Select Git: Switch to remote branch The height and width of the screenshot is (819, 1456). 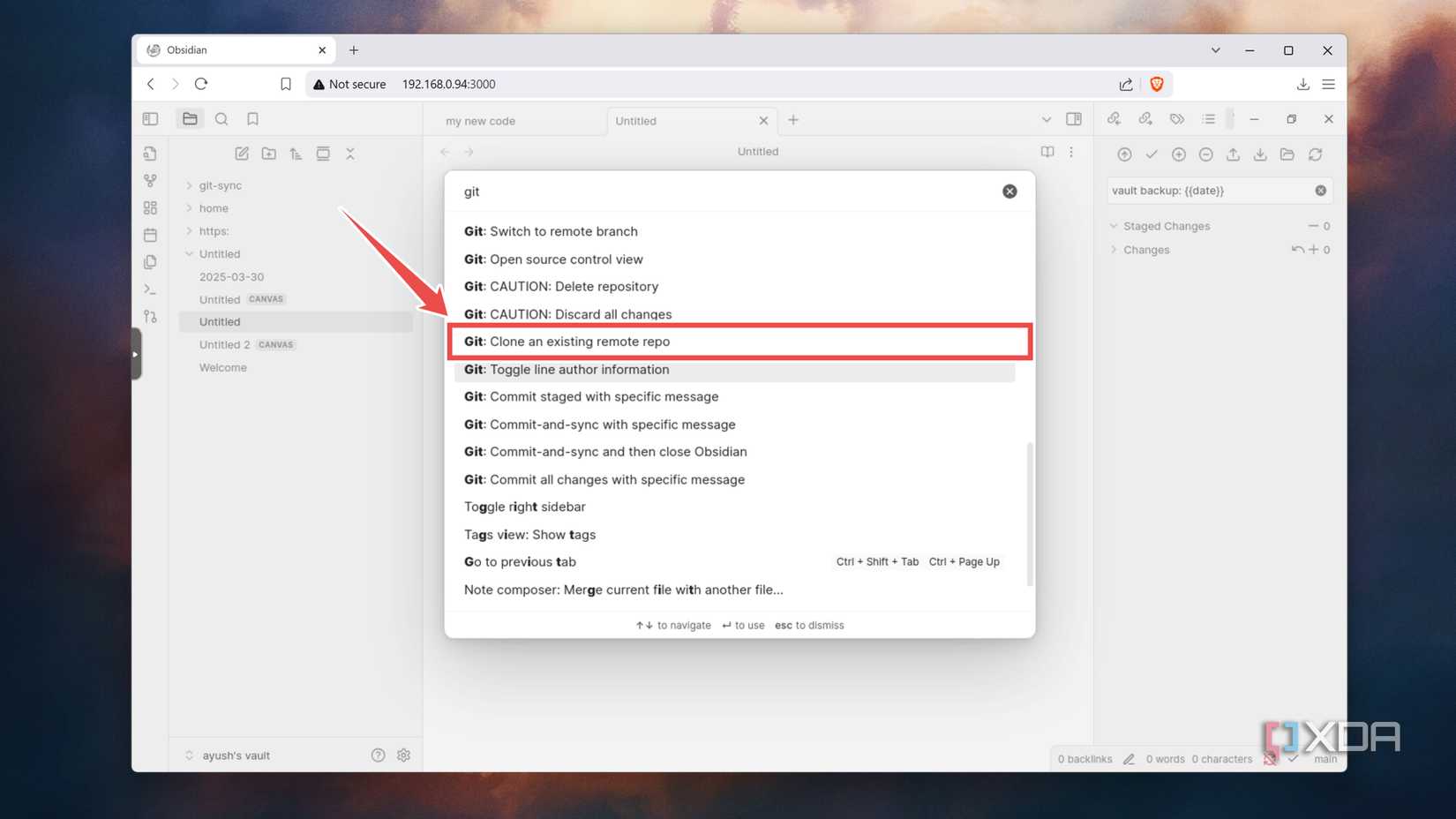tap(734, 231)
